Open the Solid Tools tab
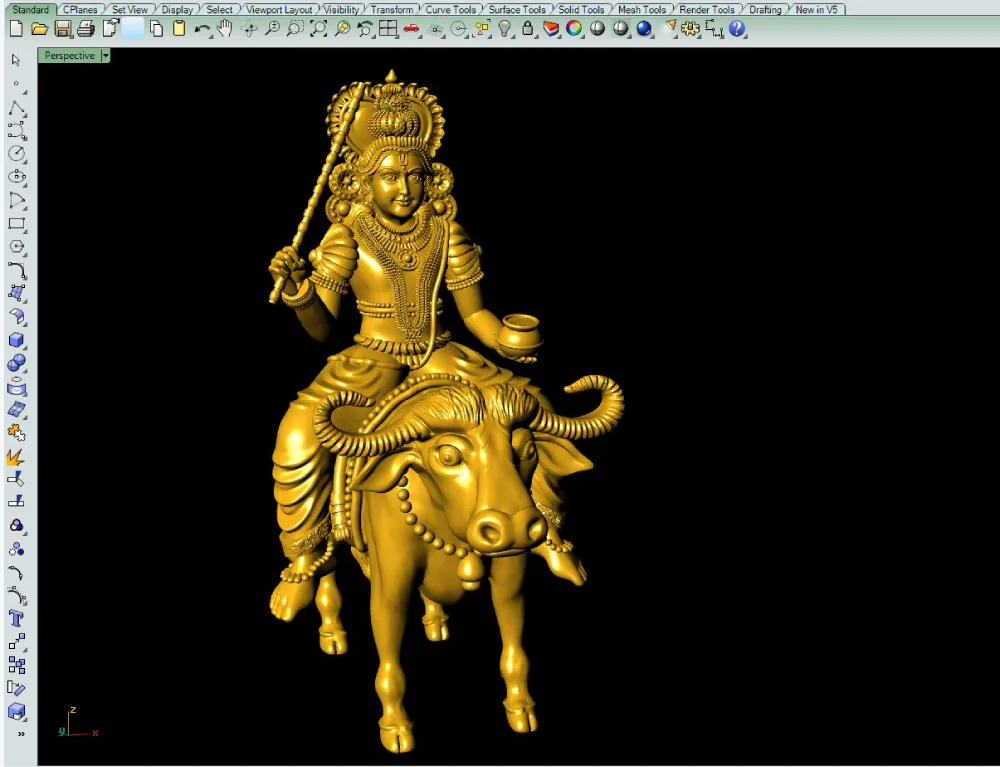This screenshot has height=767, width=1000. 581,10
